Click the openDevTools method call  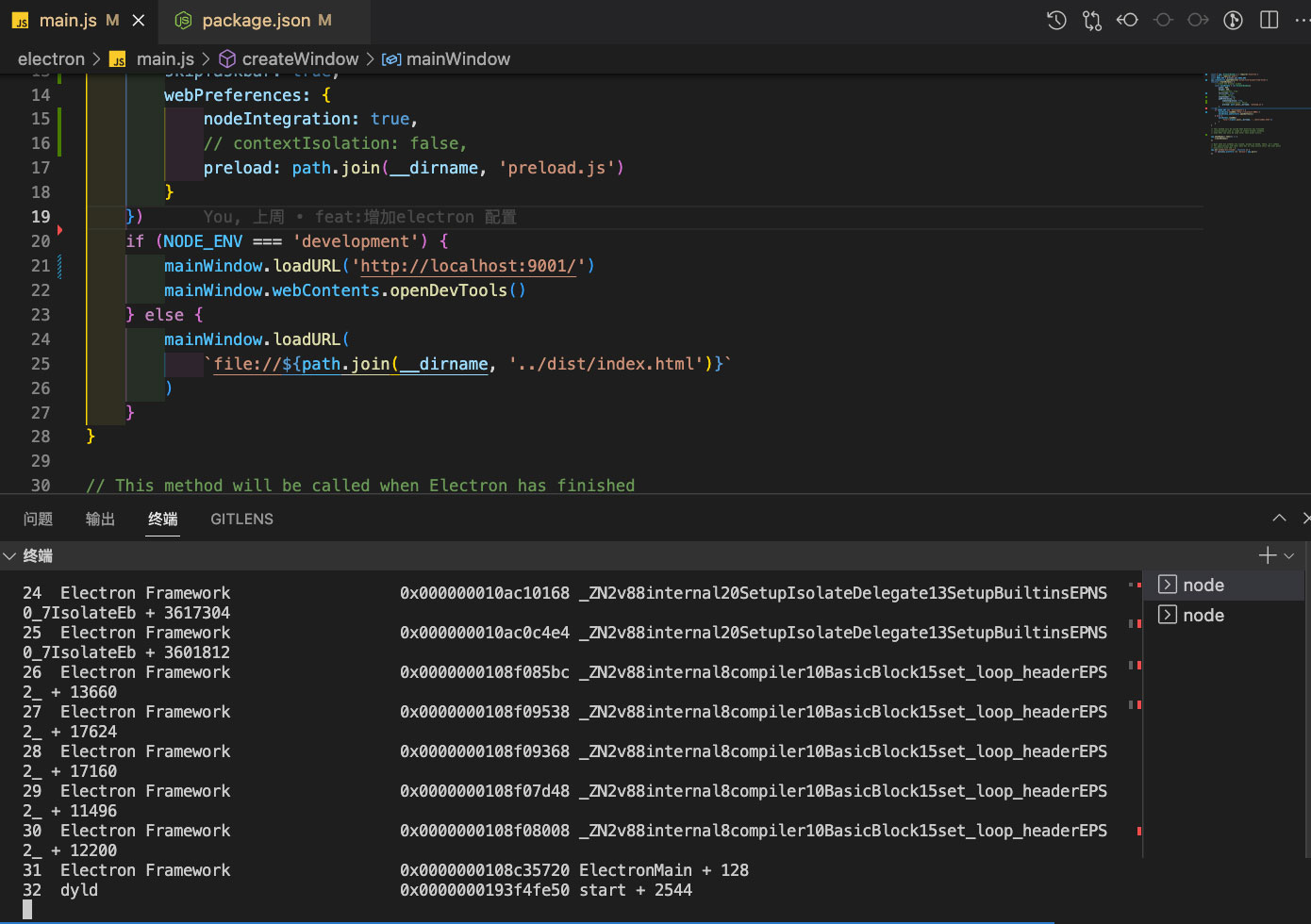(x=448, y=290)
